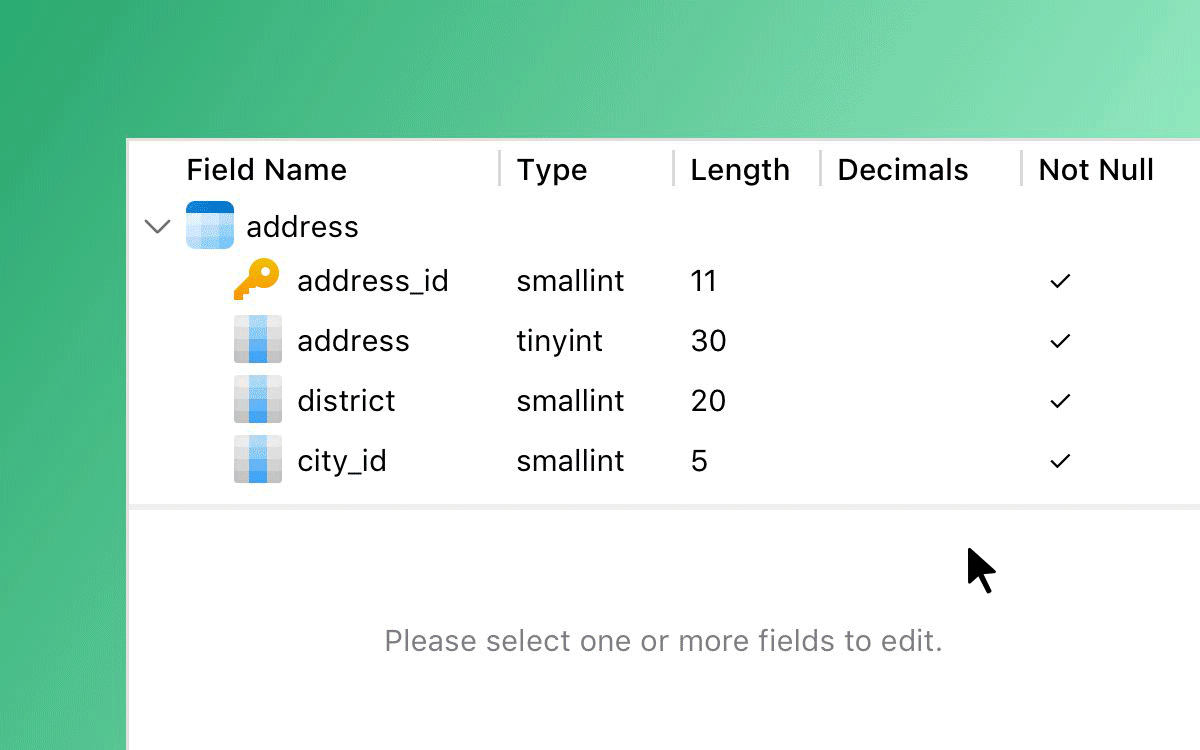Click the Type column header
The image size is (1200, 750).
click(x=552, y=170)
